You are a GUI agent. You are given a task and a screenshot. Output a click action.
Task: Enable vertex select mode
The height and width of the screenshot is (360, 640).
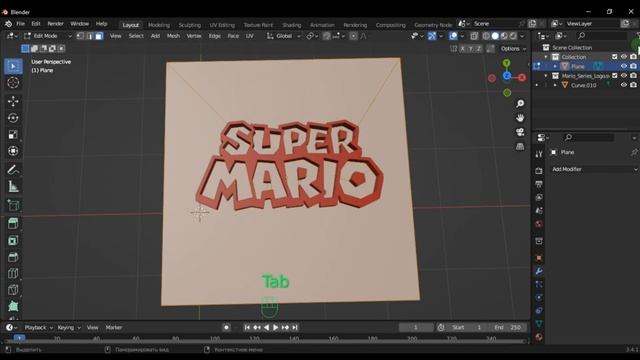(x=80, y=36)
